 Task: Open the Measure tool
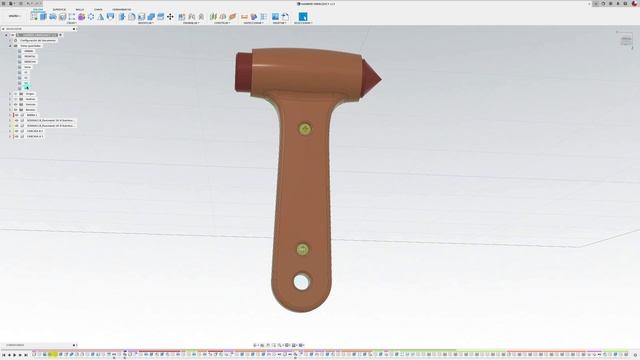[x=244, y=17]
